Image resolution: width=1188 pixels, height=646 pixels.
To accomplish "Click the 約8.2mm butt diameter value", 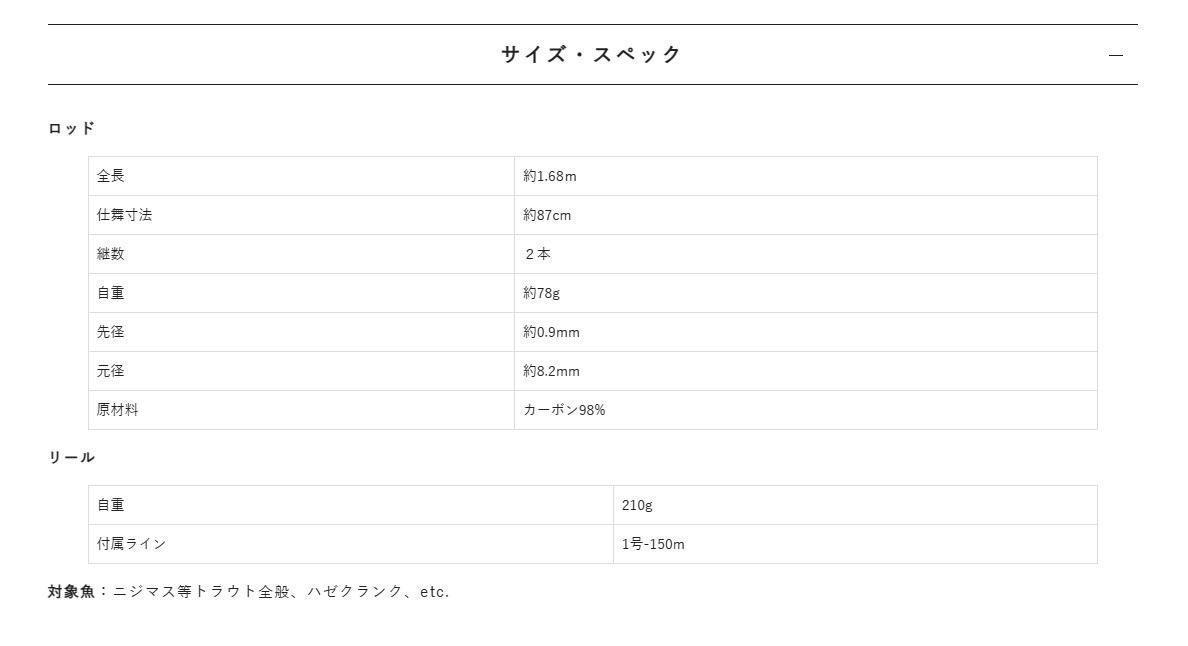I will point(551,371).
